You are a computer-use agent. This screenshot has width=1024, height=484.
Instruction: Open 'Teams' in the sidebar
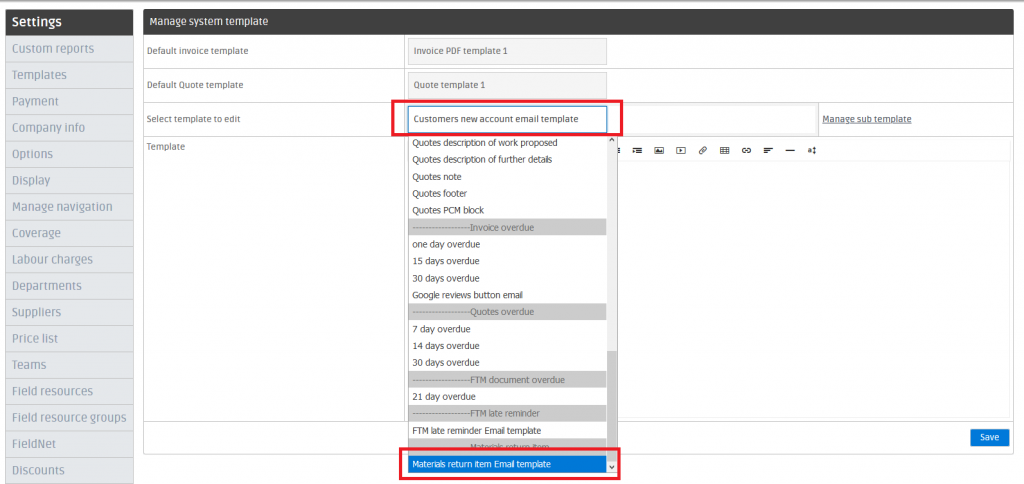(69, 365)
